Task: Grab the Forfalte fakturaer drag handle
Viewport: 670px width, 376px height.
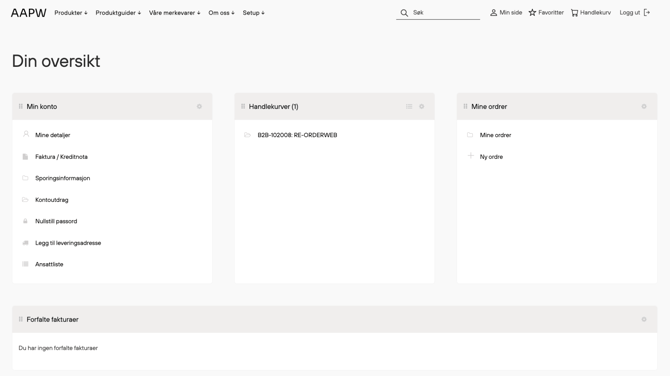Action: tap(21, 319)
